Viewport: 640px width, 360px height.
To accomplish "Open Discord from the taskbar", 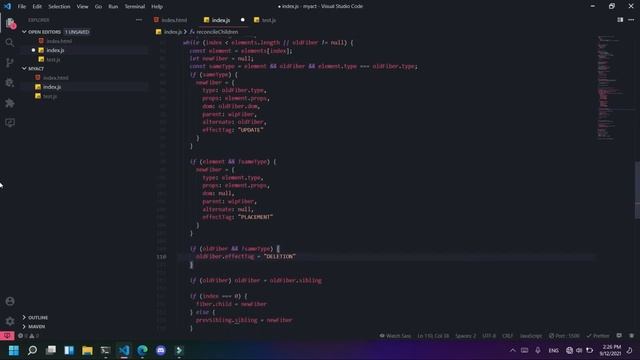I will click(161, 350).
